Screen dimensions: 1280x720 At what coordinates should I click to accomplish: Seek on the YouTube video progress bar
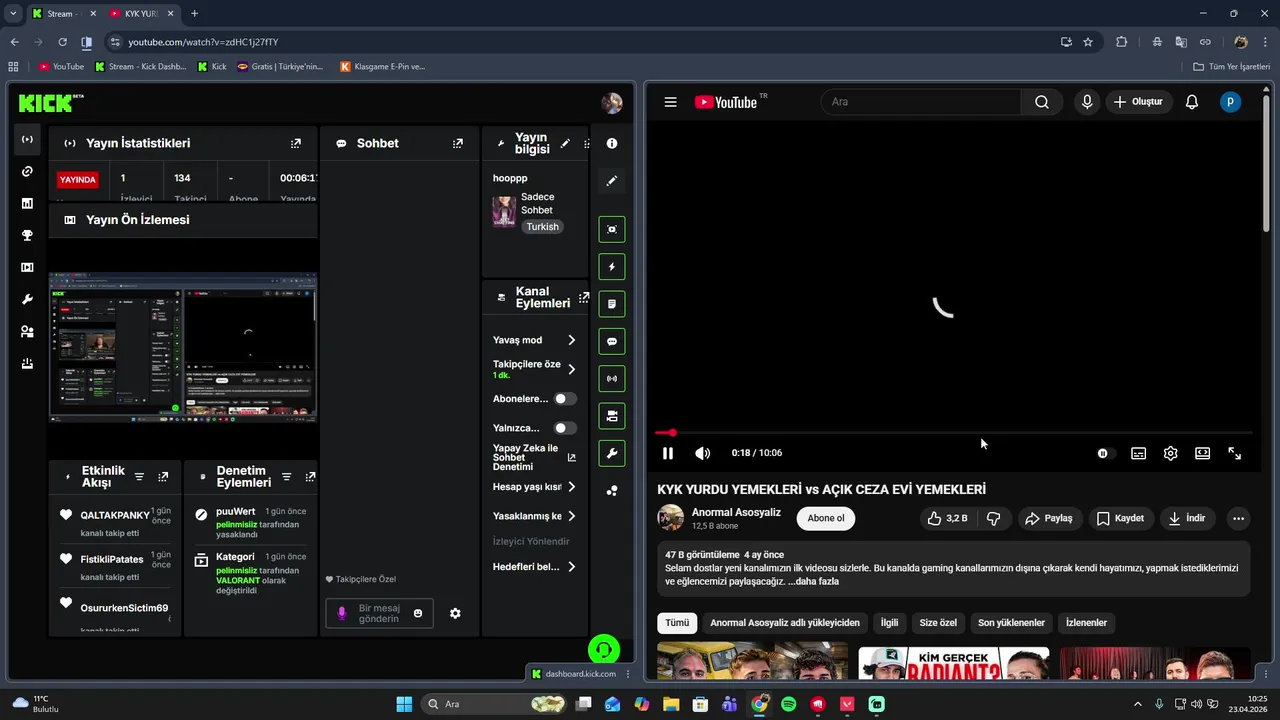pos(953,433)
